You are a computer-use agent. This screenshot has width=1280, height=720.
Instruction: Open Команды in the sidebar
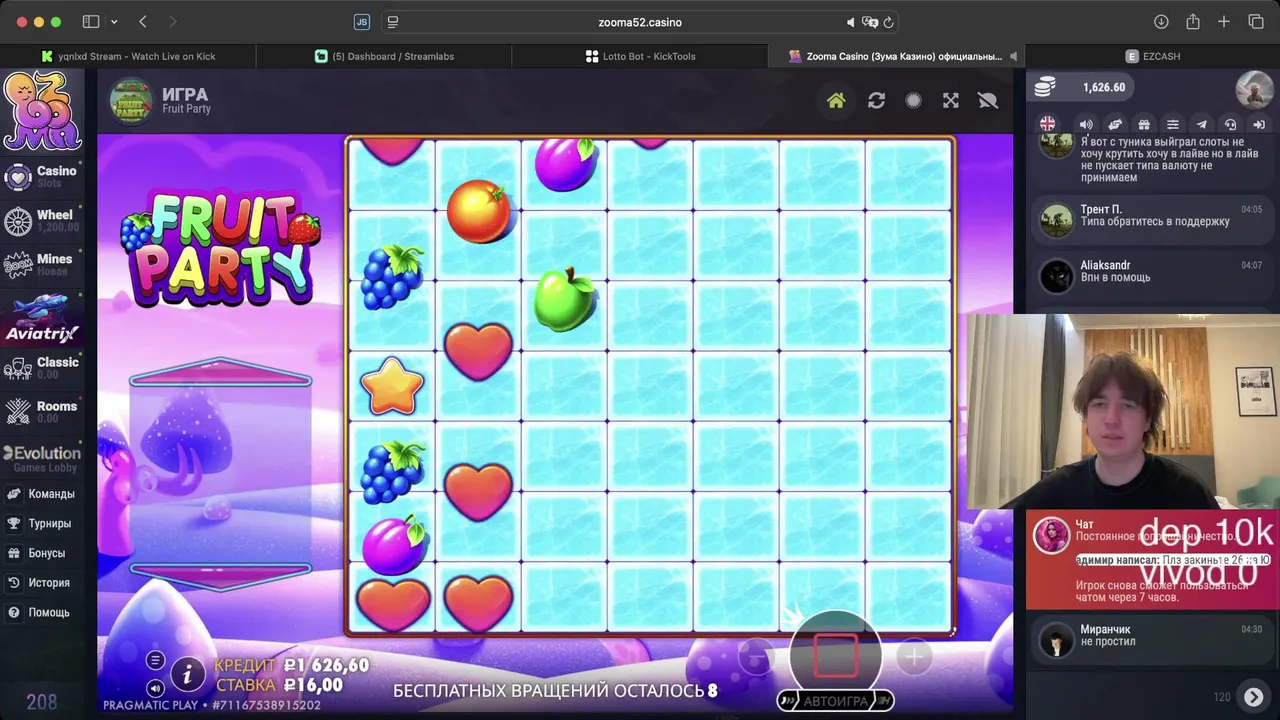point(42,494)
